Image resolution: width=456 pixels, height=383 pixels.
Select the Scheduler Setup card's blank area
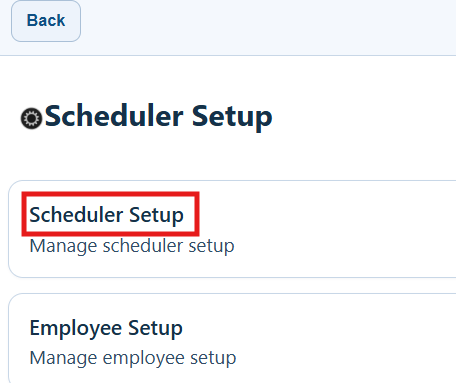click(x=333, y=229)
